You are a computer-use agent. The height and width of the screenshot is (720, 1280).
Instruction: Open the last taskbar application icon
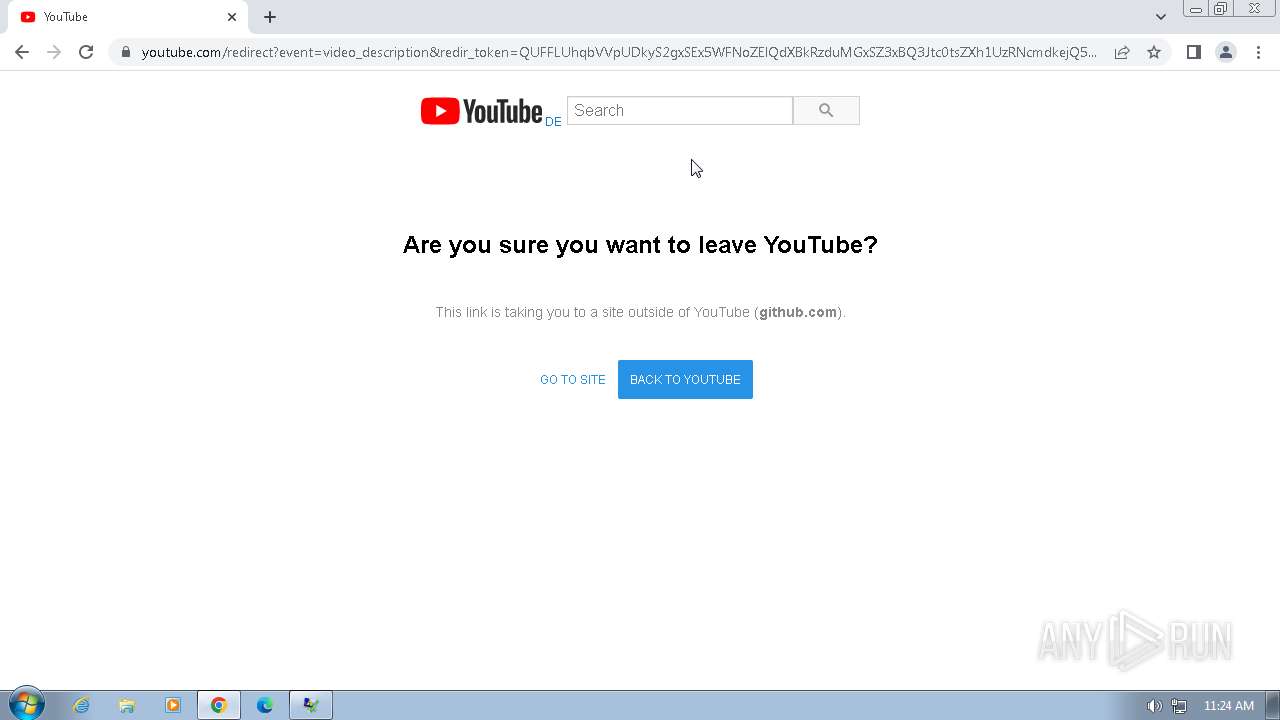click(311, 706)
